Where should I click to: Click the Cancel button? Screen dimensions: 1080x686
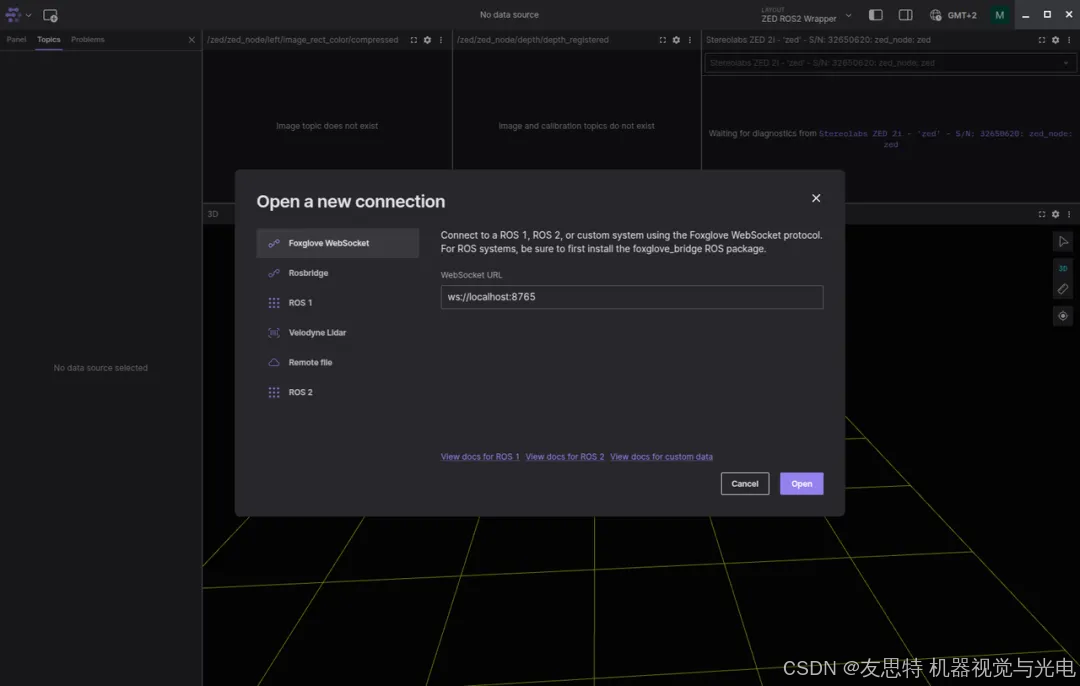click(745, 484)
